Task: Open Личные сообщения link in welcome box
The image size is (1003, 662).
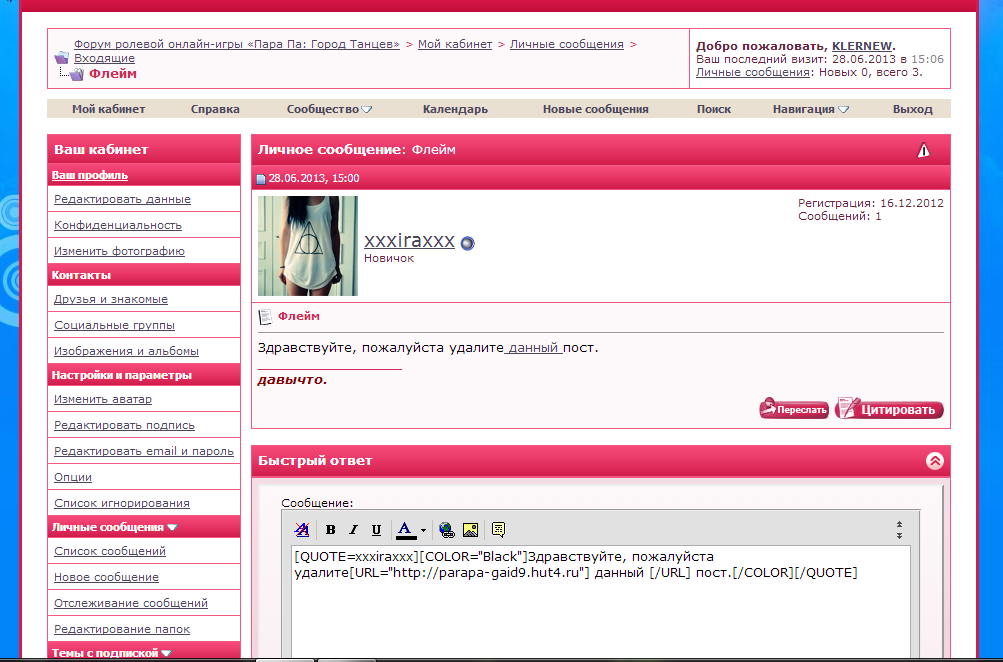Action: click(753, 72)
